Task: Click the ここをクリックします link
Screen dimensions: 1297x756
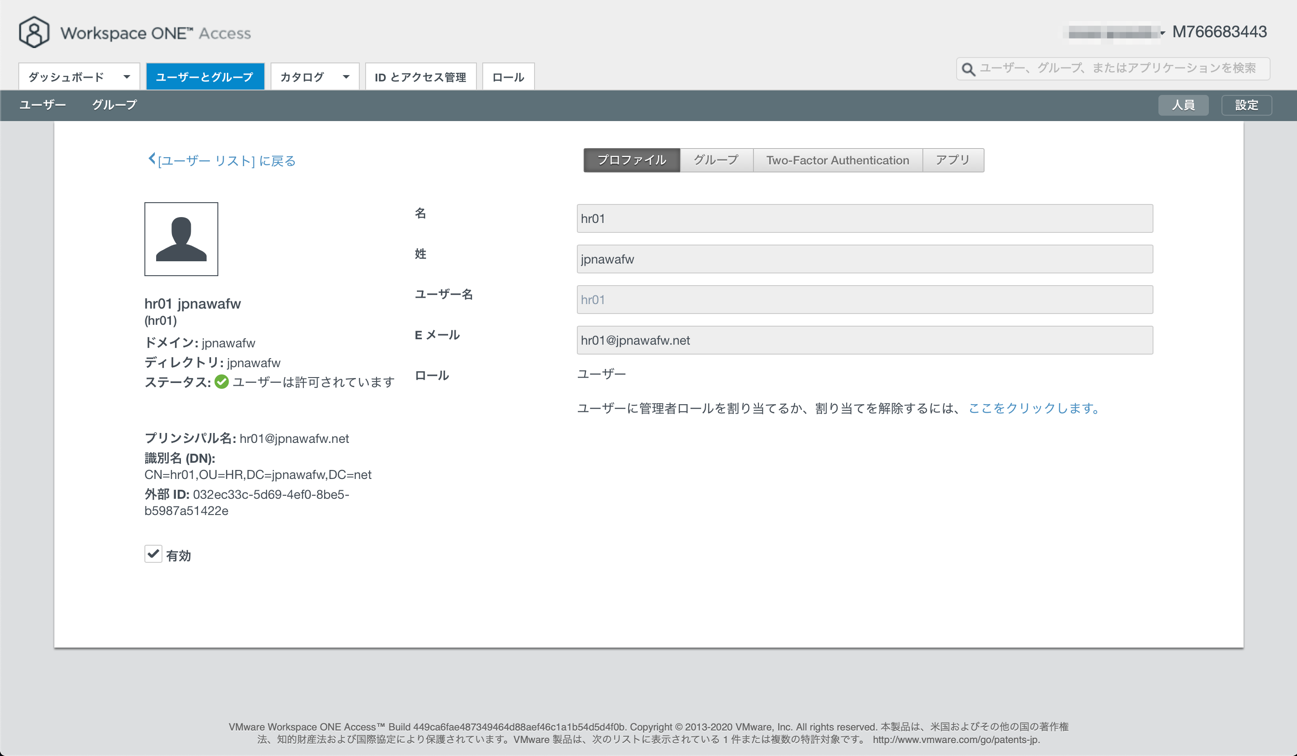Action: [x=1034, y=408]
